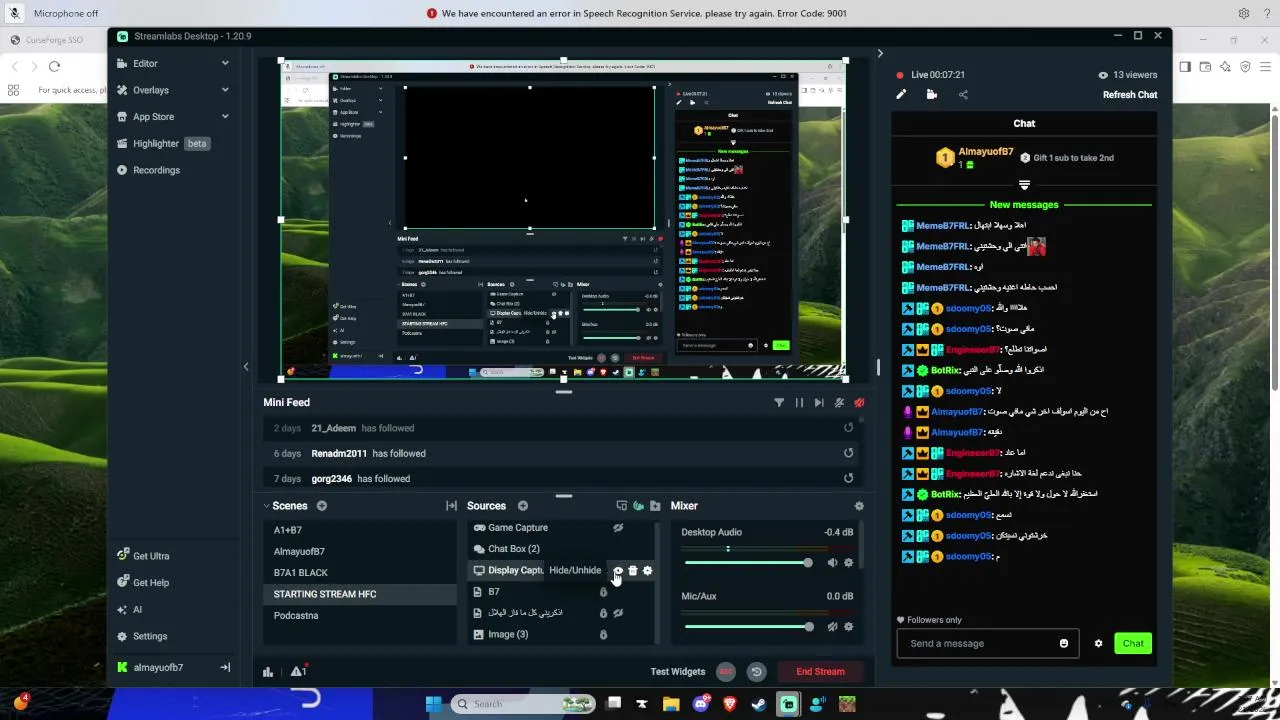Click Windows taskbar Search box
The height and width of the screenshot is (720, 1280).
(x=521, y=704)
